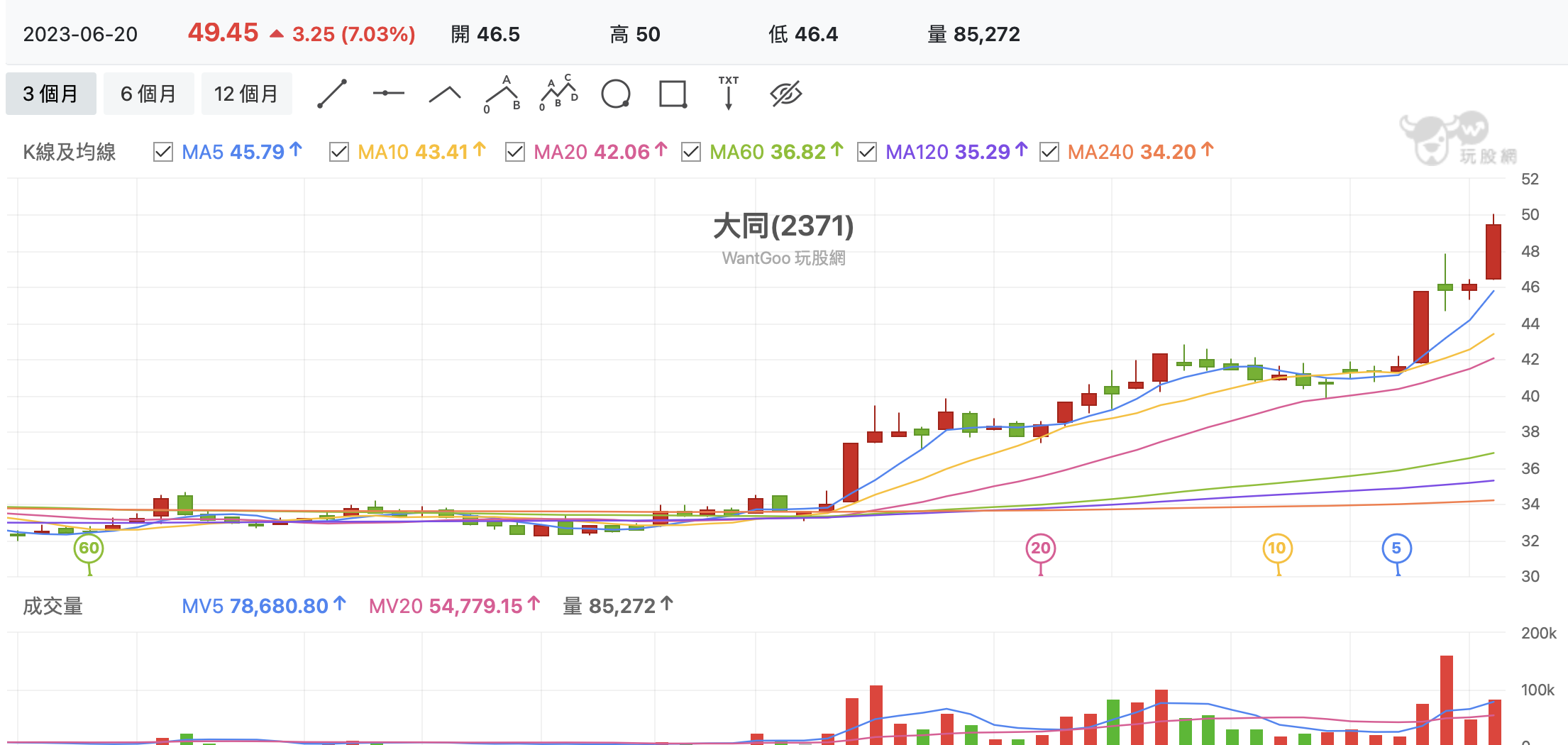Uncheck the MA240 moving average checkbox
This screenshot has height=745, width=1568.
(x=1049, y=152)
